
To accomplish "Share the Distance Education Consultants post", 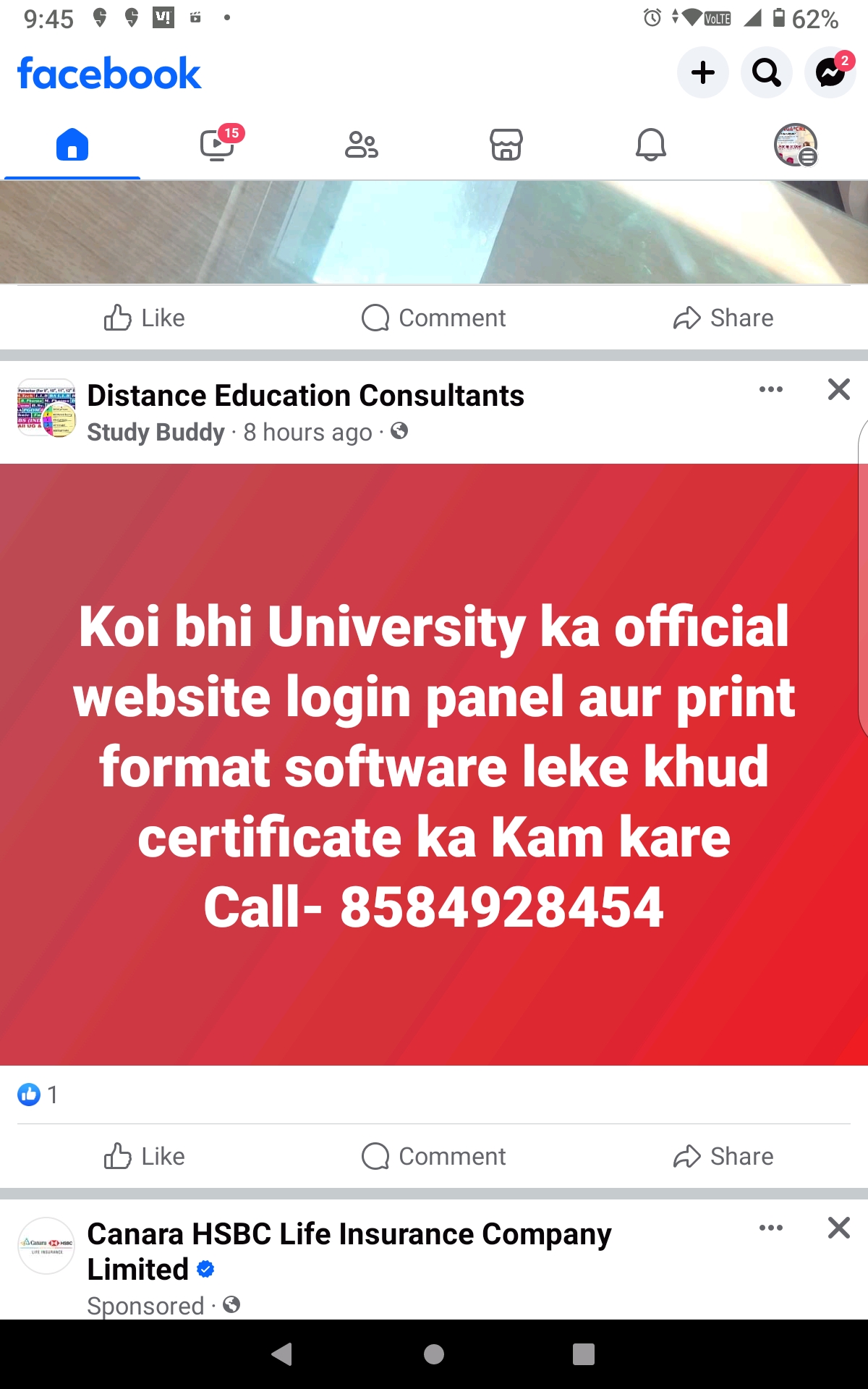I will click(x=723, y=1156).
